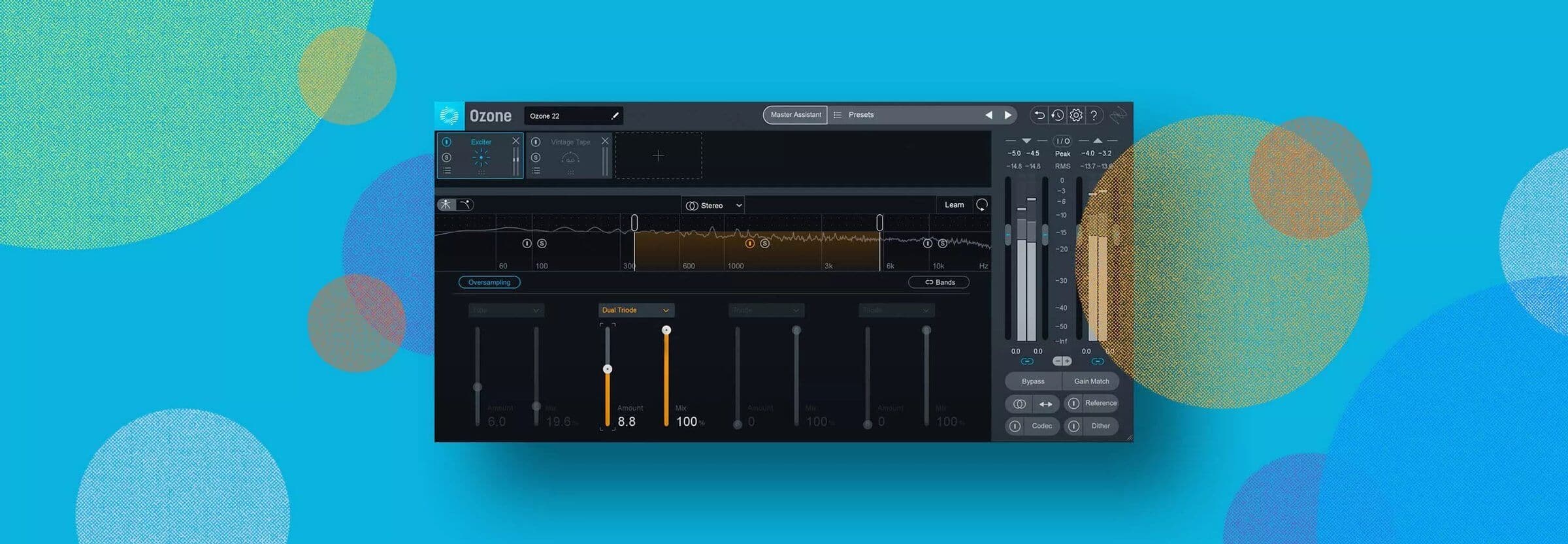Open the Stereo channel mode dropdown
Screen dimensions: 1568x544
(713, 205)
